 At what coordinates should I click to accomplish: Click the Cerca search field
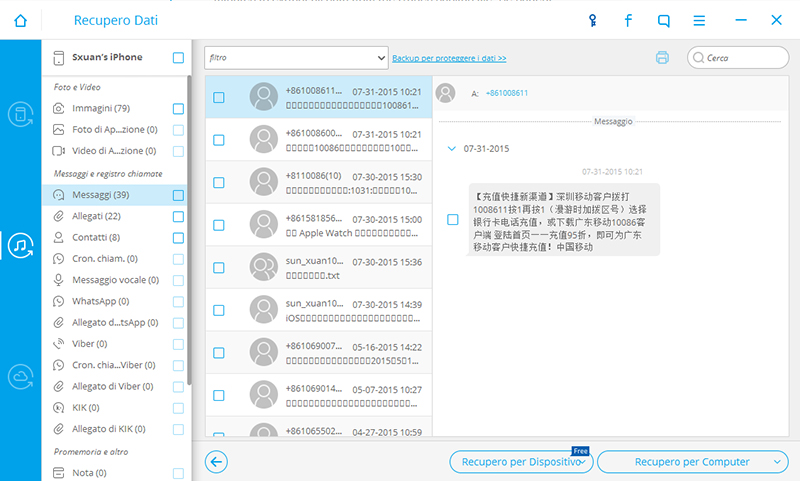[x=745, y=58]
